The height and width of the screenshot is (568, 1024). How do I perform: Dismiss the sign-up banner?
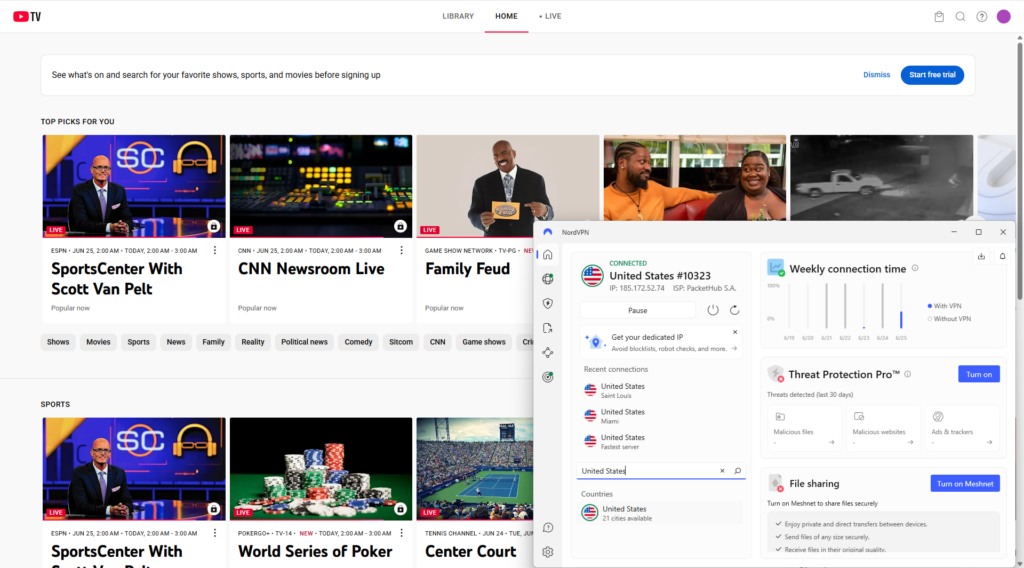coord(876,75)
